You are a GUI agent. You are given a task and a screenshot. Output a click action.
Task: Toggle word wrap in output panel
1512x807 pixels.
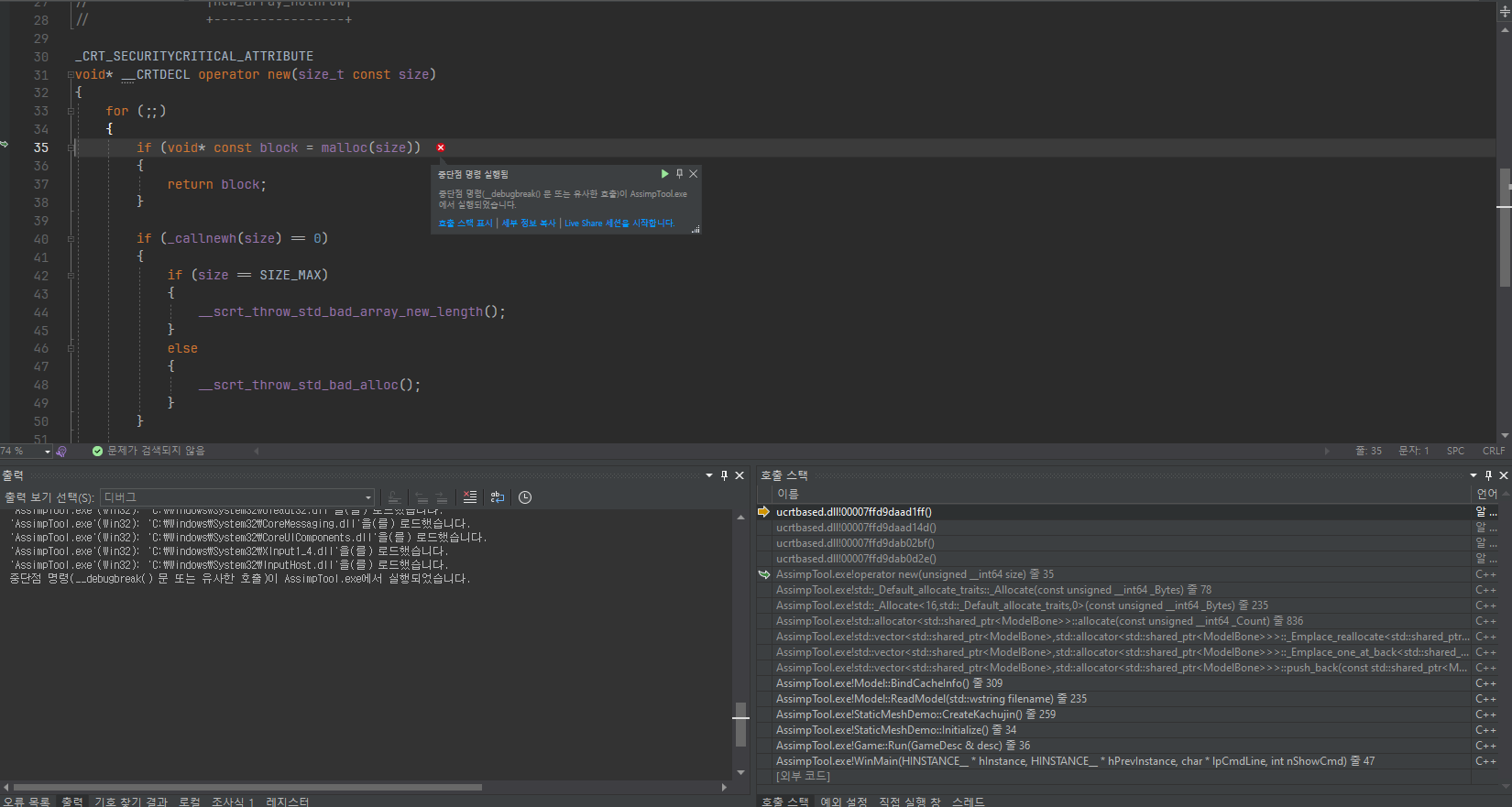tap(498, 497)
